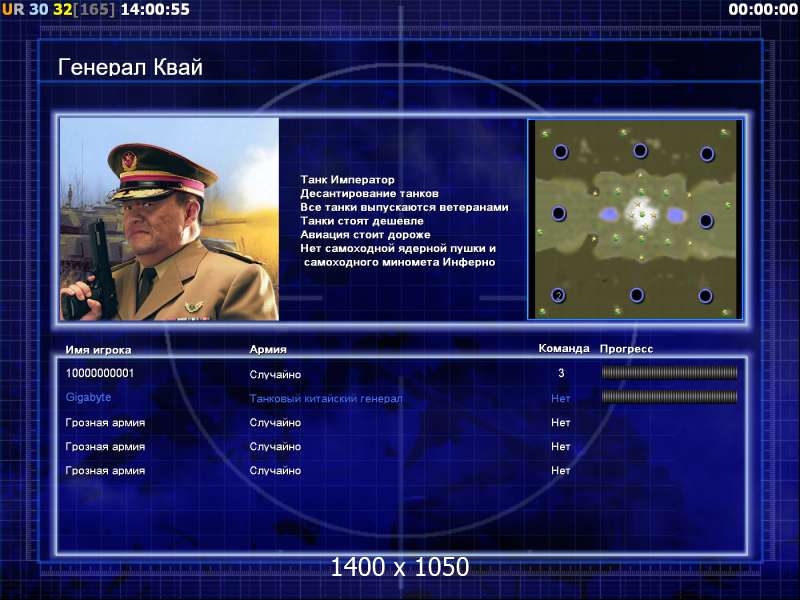
Task: Click the right blue lake on minimap
Action: (676, 215)
